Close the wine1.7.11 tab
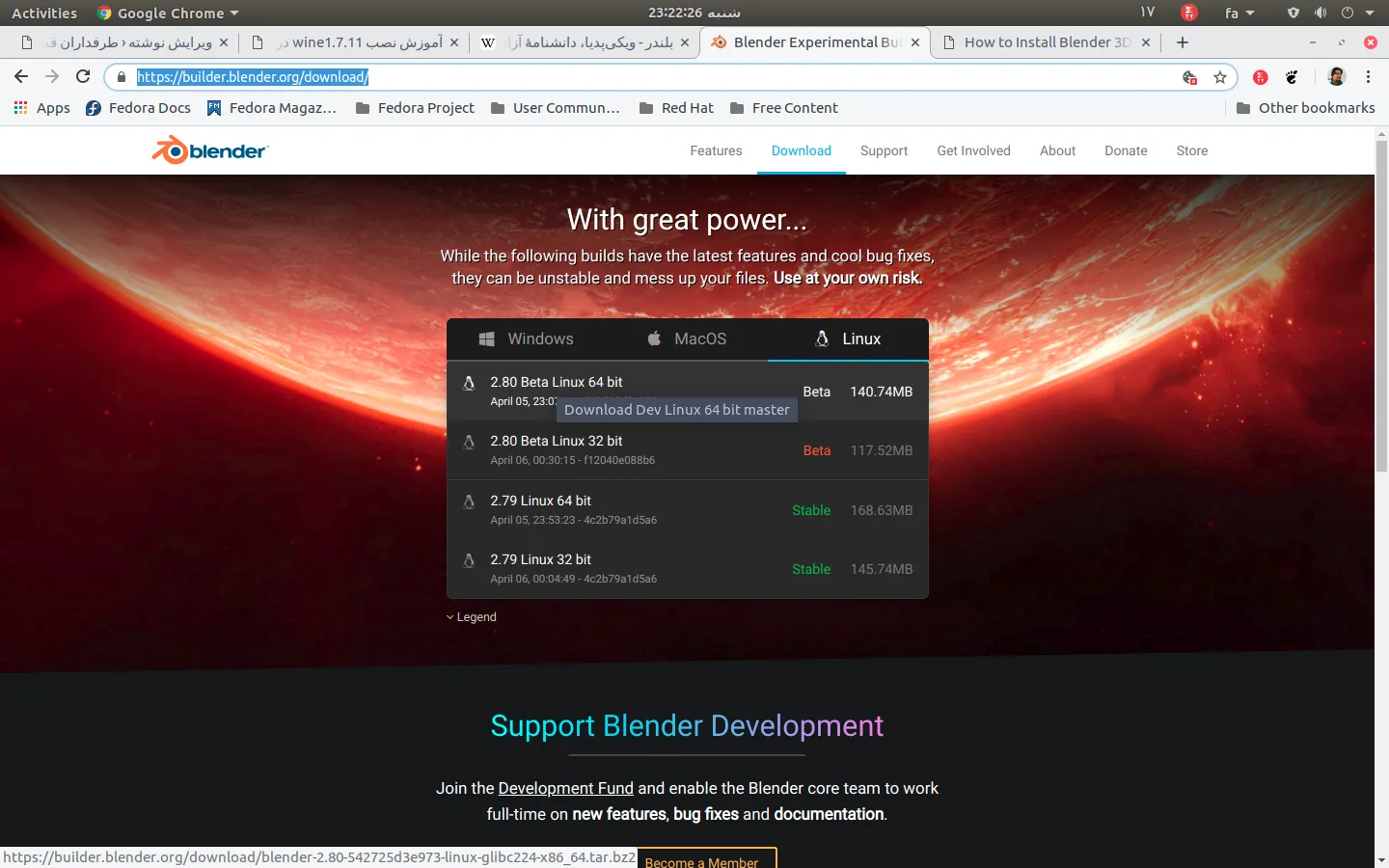1389x868 pixels. (x=454, y=42)
